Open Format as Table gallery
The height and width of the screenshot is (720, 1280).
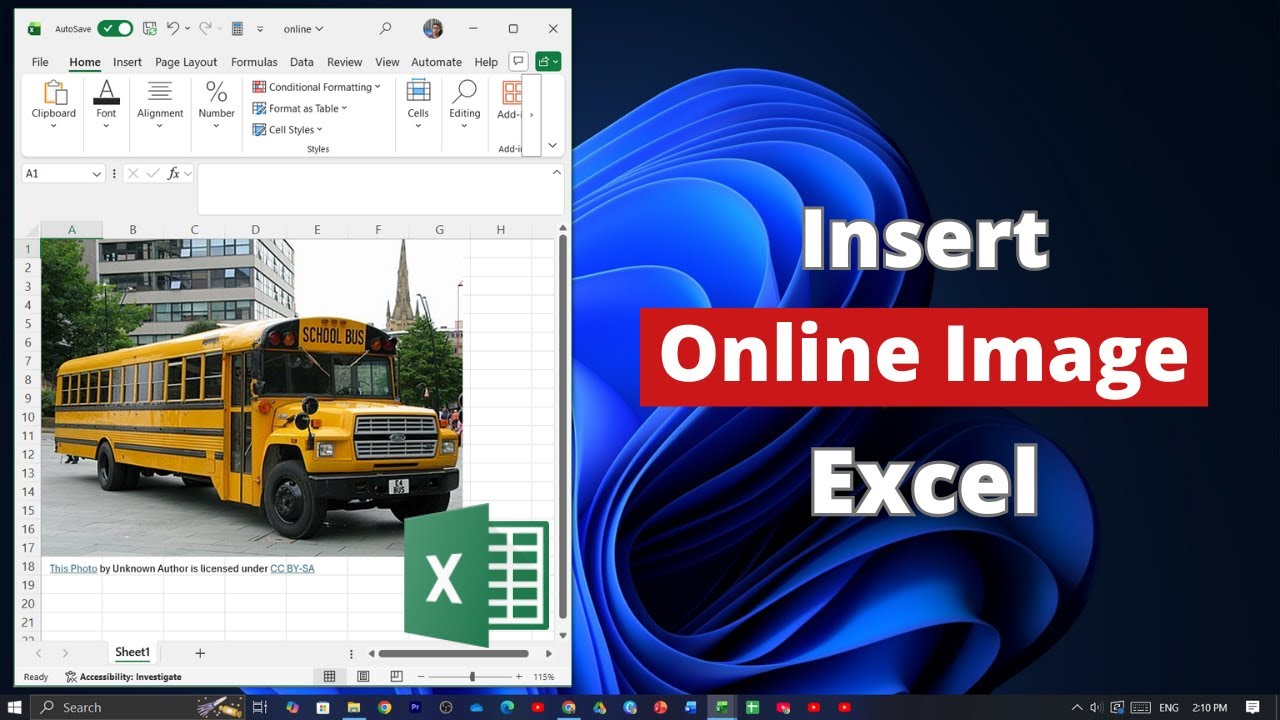point(299,108)
